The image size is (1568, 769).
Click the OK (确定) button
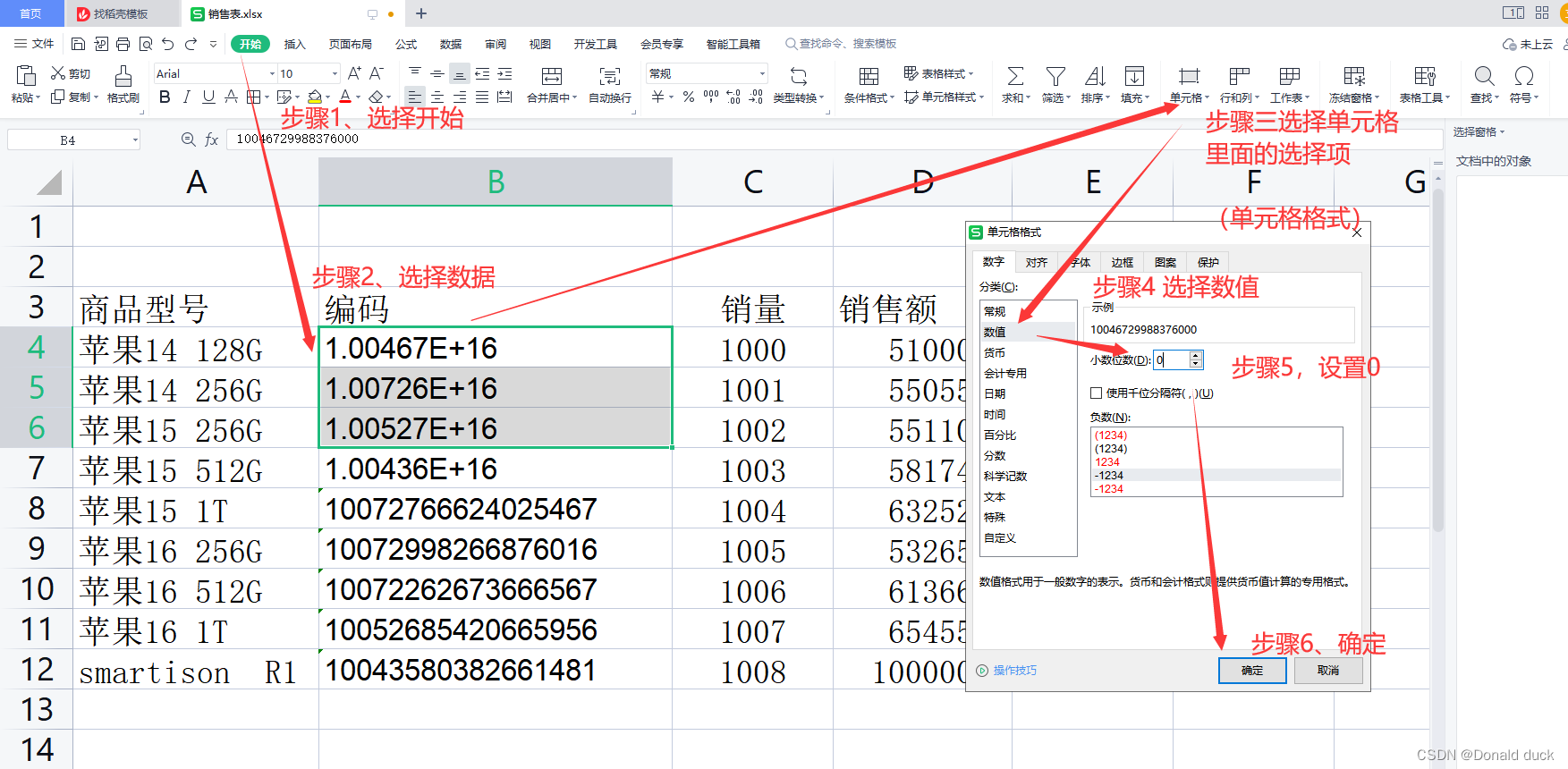pos(1252,671)
